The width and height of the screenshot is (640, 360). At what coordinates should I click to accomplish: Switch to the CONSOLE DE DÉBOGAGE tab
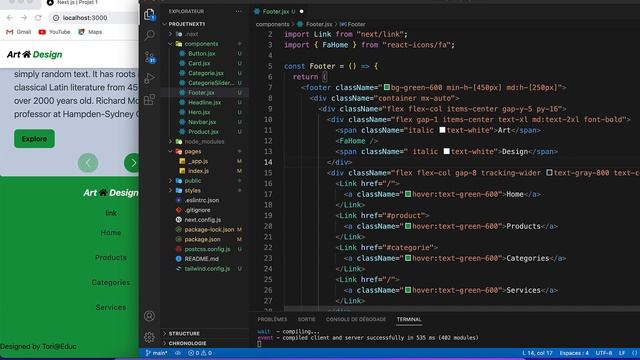pos(356,320)
